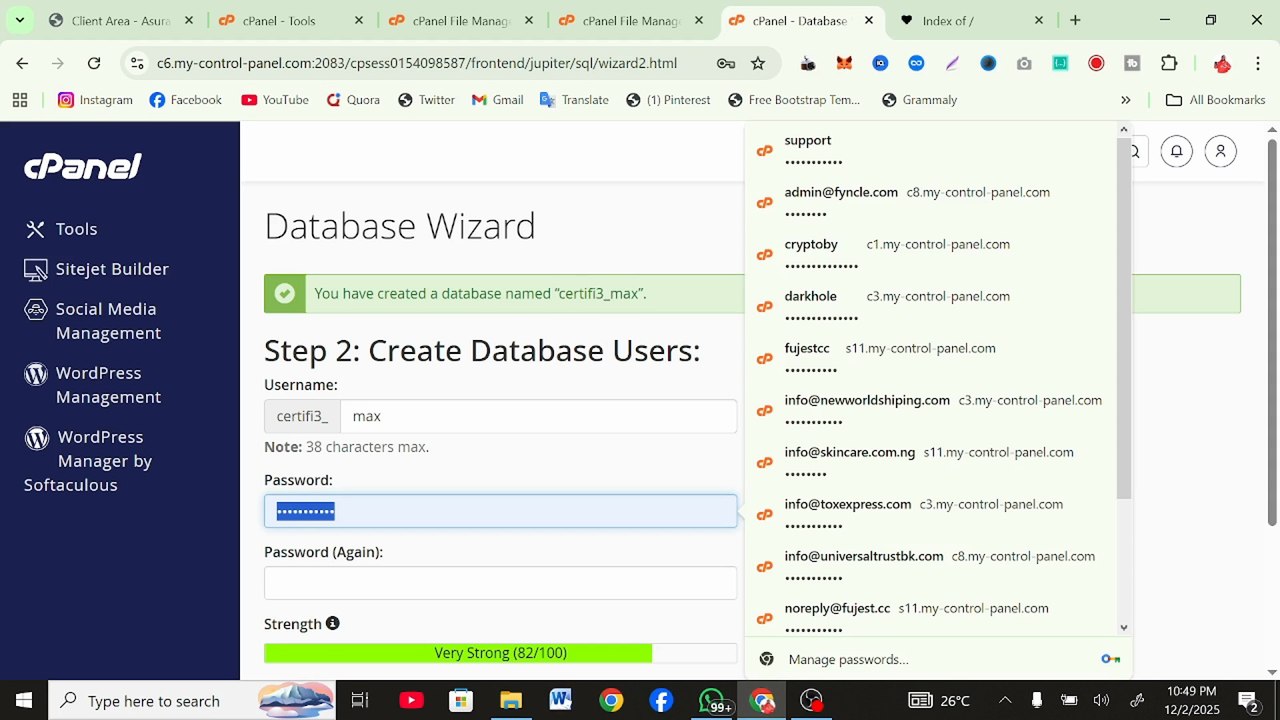Click Windows taskbar search box
This screenshot has height=720, width=1280.
(190, 700)
